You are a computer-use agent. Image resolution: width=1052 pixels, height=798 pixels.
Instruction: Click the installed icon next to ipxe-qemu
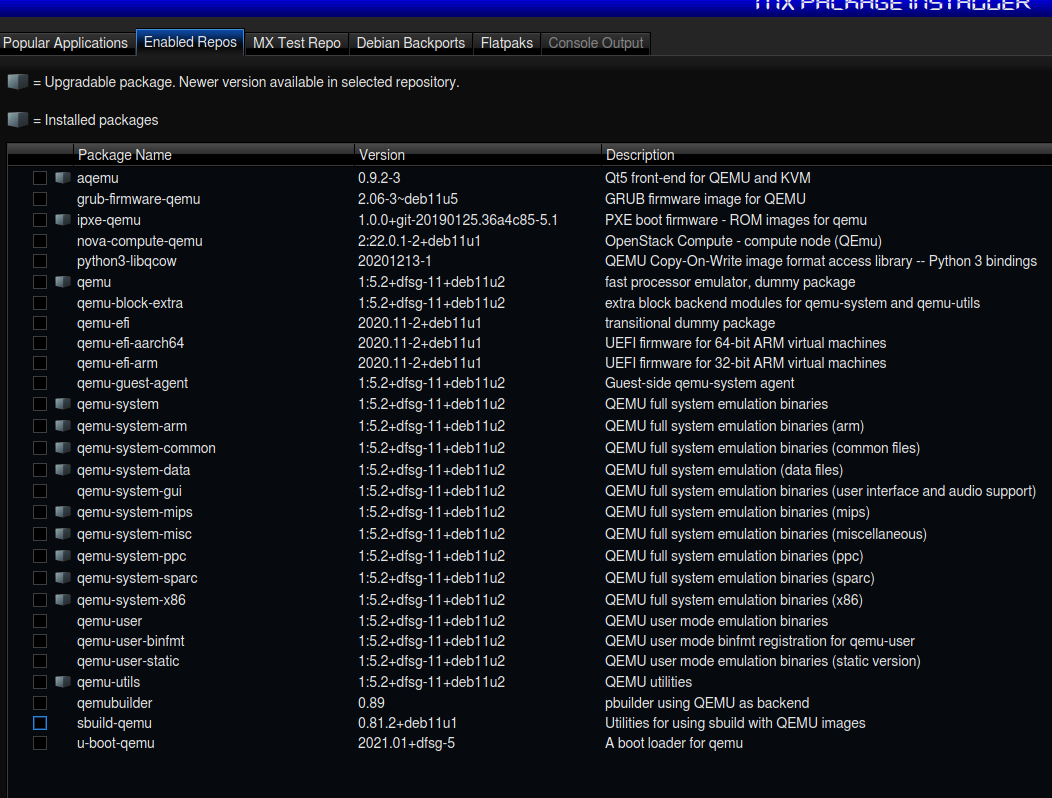tap(63, 219)
